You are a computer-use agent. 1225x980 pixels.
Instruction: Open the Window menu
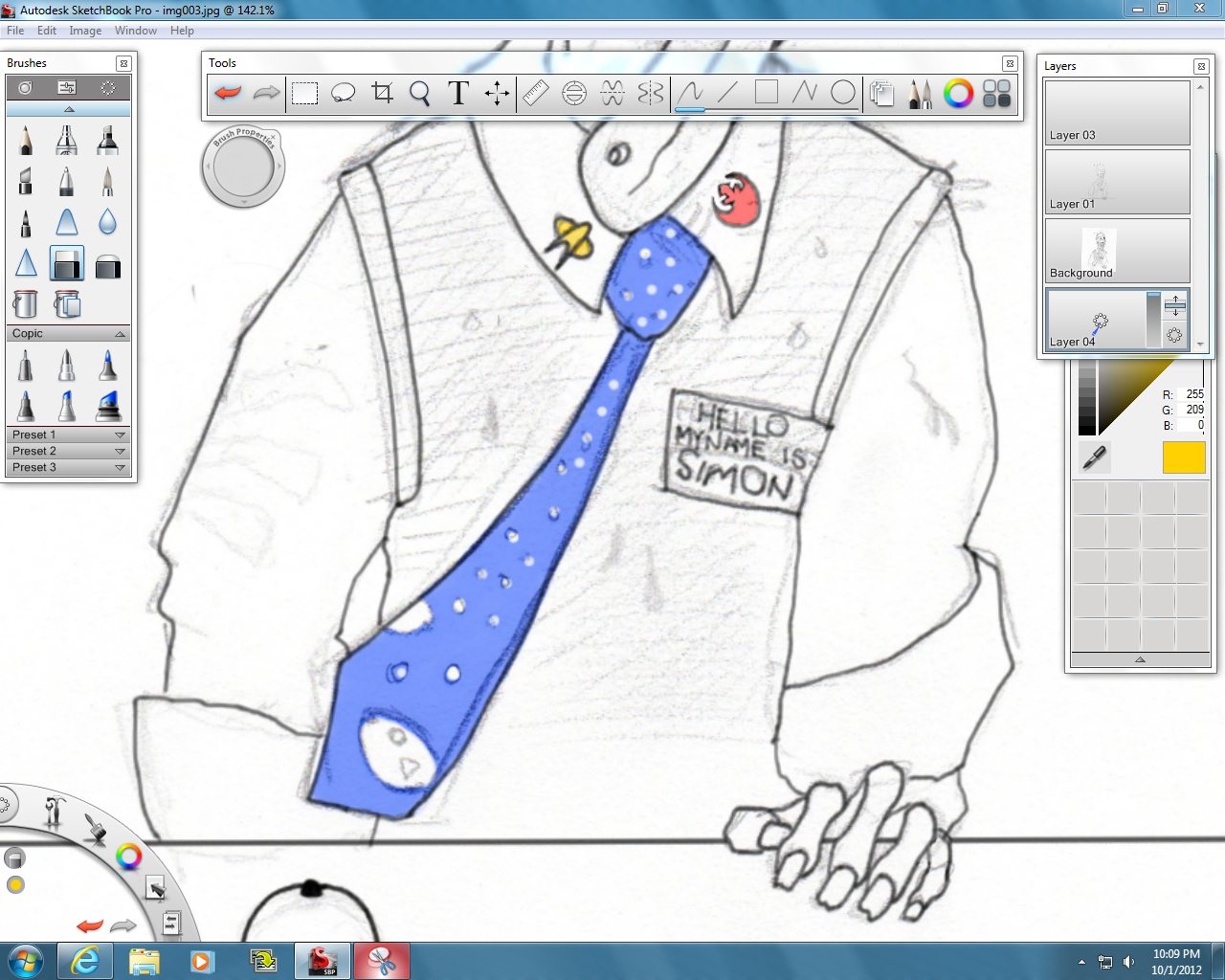coord(136,31)
